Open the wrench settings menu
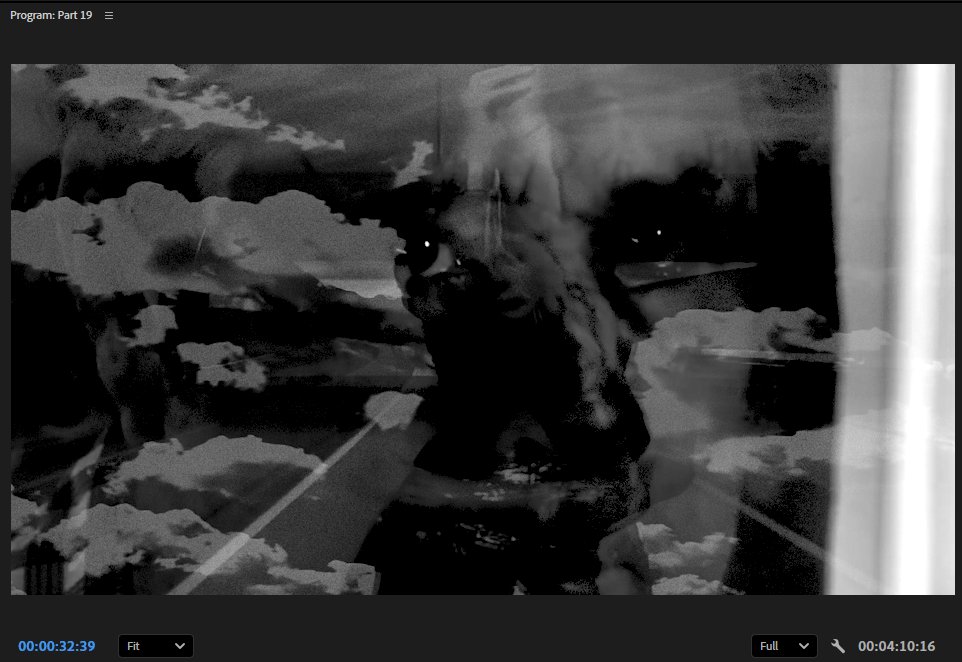The height and width of the screenshot is (662, 962). click(x=837, y=646)
